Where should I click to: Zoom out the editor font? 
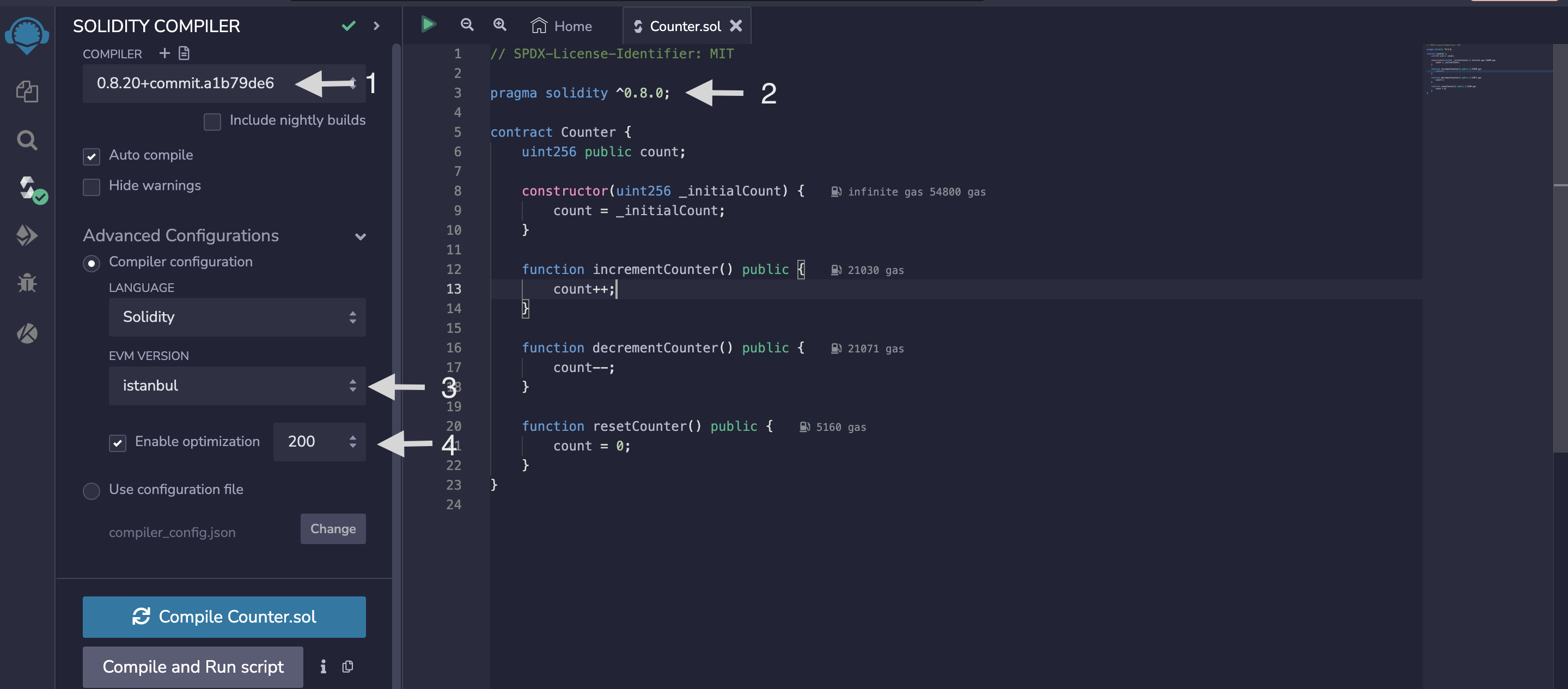click(x=467, y=25)
